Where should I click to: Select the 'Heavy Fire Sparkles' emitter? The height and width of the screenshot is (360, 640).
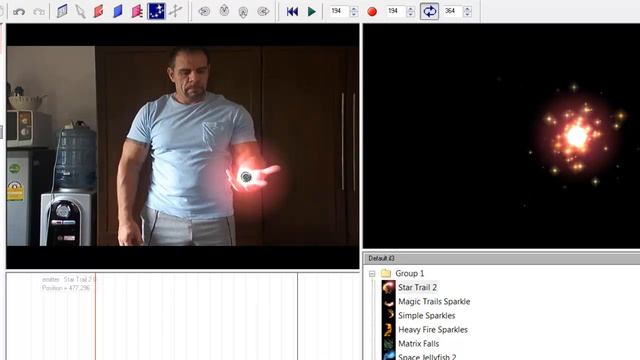point(433,329)
